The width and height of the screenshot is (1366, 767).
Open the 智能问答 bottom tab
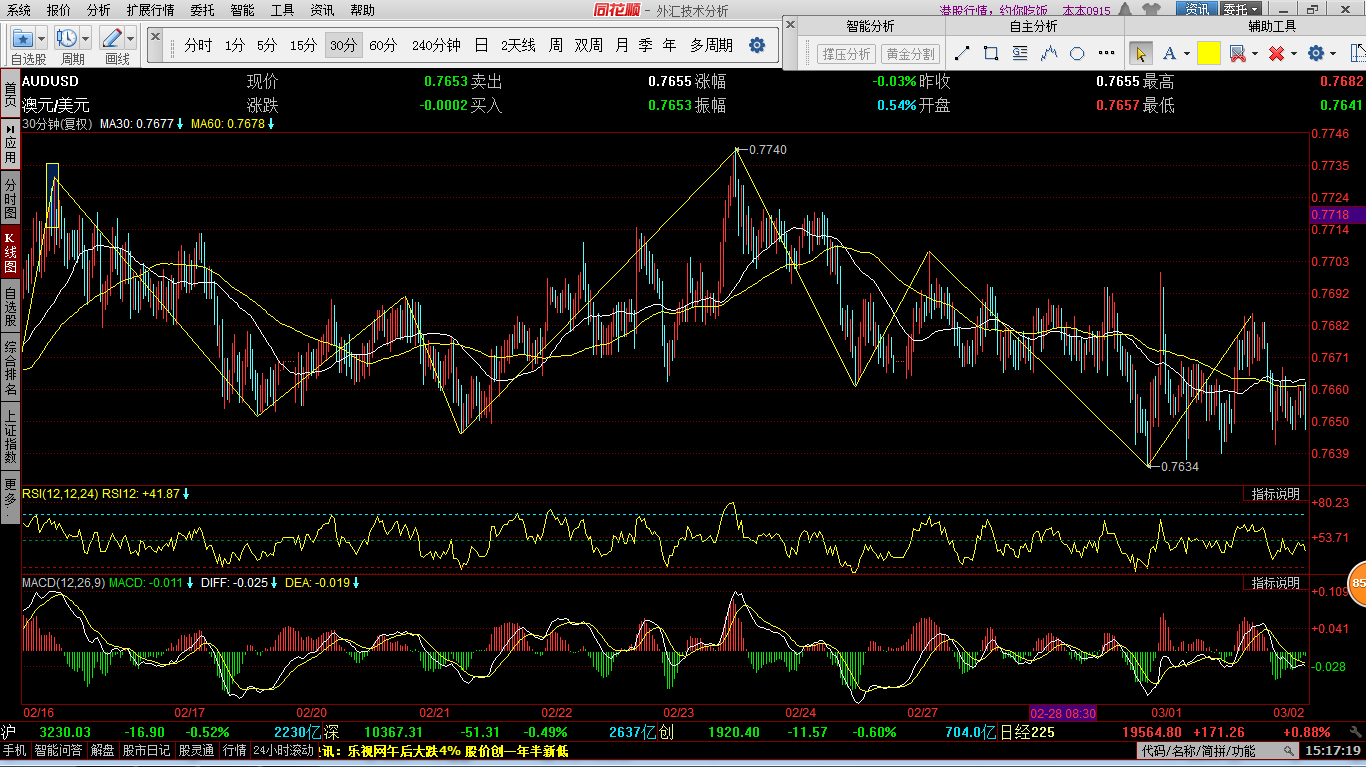coord(59,750)
